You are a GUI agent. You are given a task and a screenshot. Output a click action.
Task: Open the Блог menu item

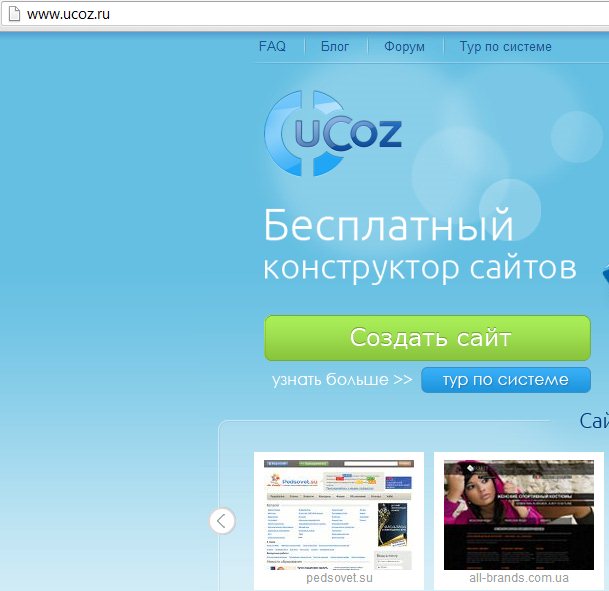335,46
